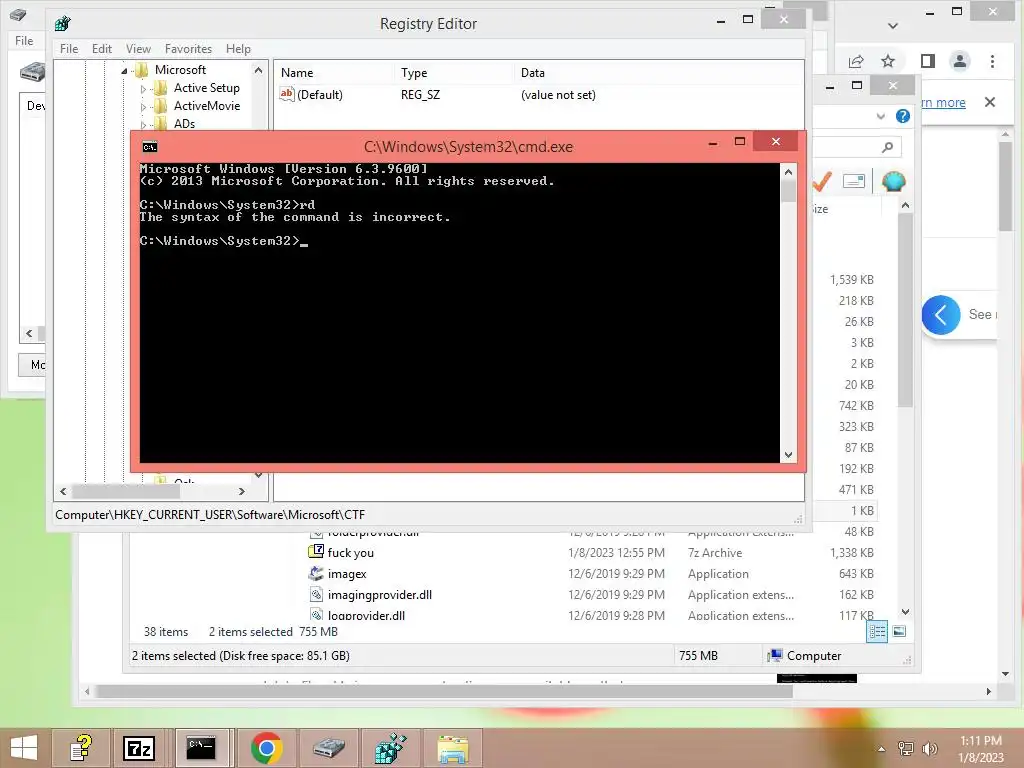This screenshot has width=1024, height=768.
Task: Open Chrome three-dot menu
Action: tap(992, 61)
